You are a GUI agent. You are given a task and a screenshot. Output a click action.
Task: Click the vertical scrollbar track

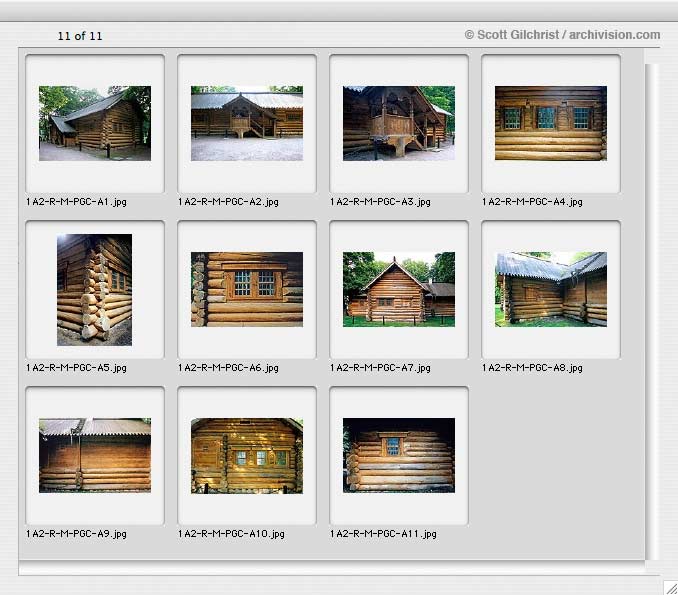pyautogui.click(x=652, y=311)
